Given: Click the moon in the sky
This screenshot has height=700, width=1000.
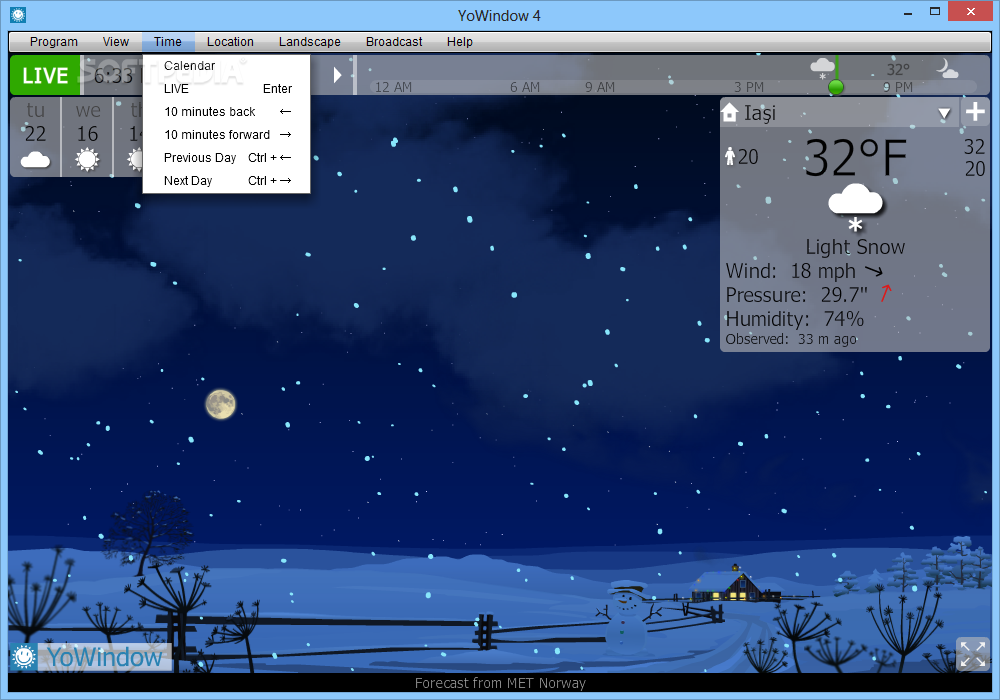Looking at the screenshot, I should tap(221, 404).
